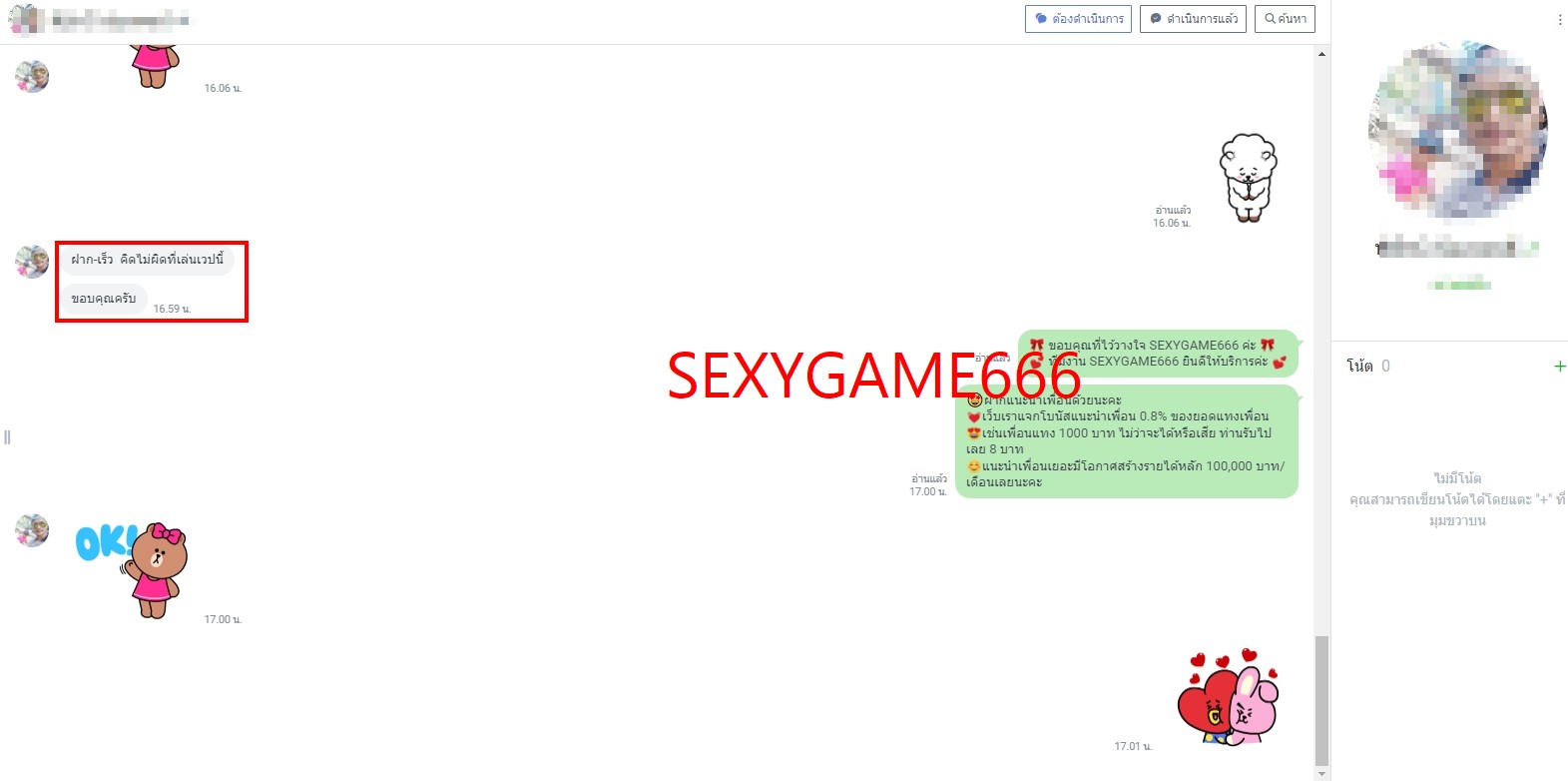Image resolution: width=1568 pixels, height=781 pixels.
Task: Open the large profile picture in sidebar
Action: [1457, 130]
